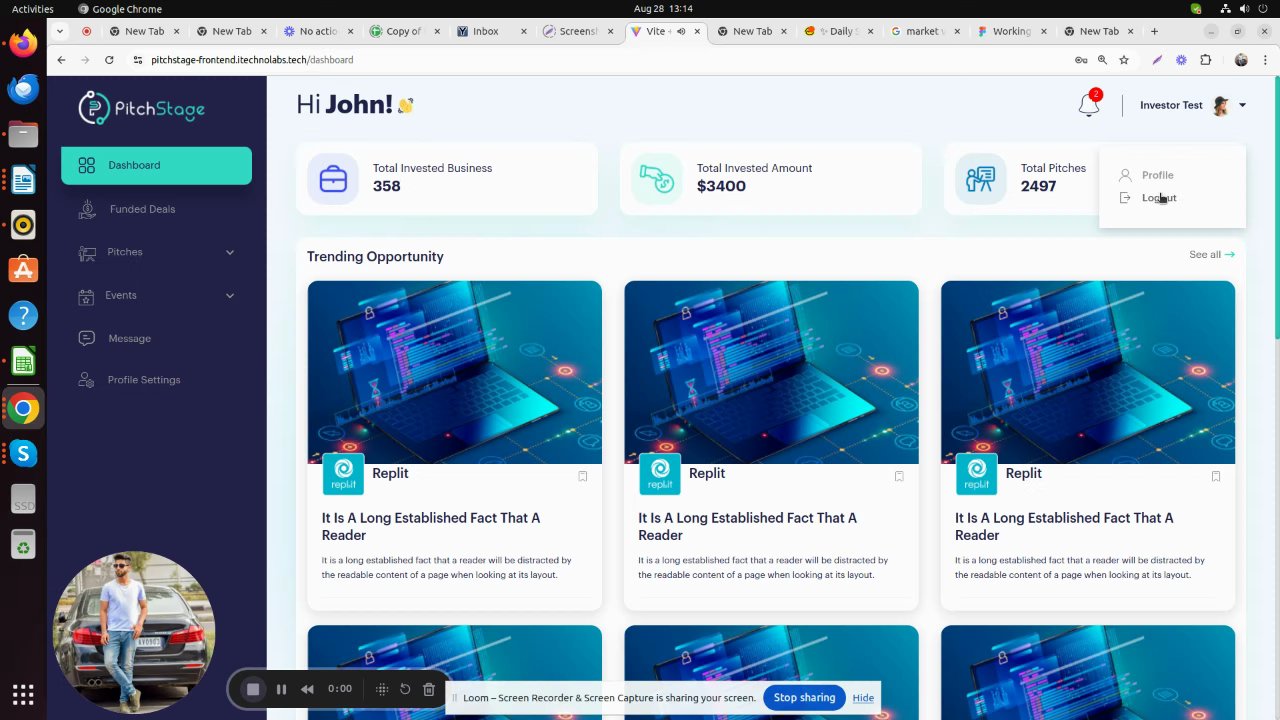The image size is (1280, 720).
Task: Open LibreOffice Writer from the dock
Action: (x=23, y=179)
